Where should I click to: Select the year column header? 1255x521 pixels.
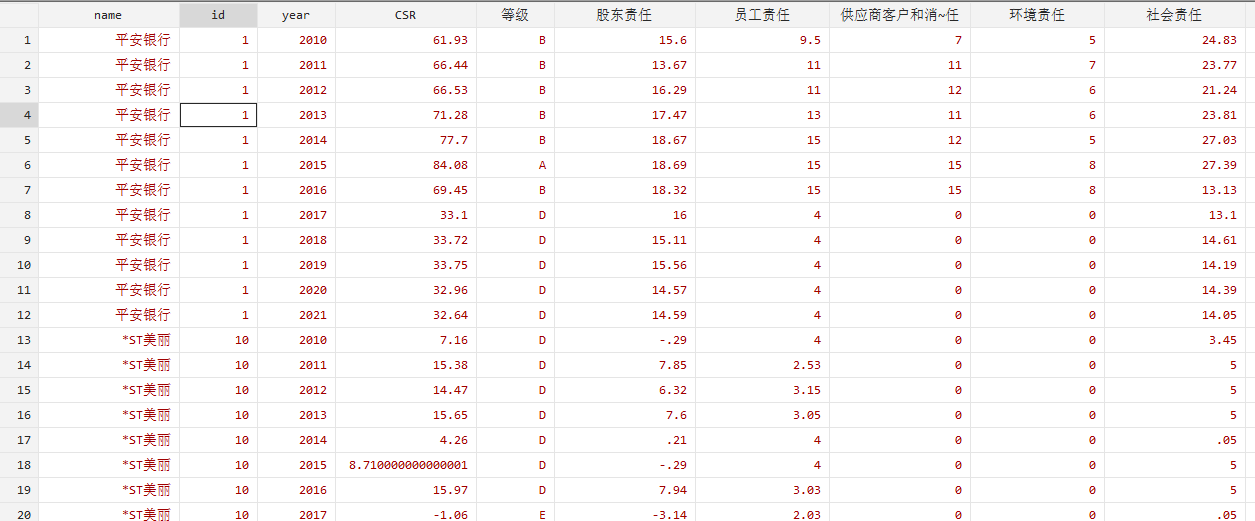[296, 15]
